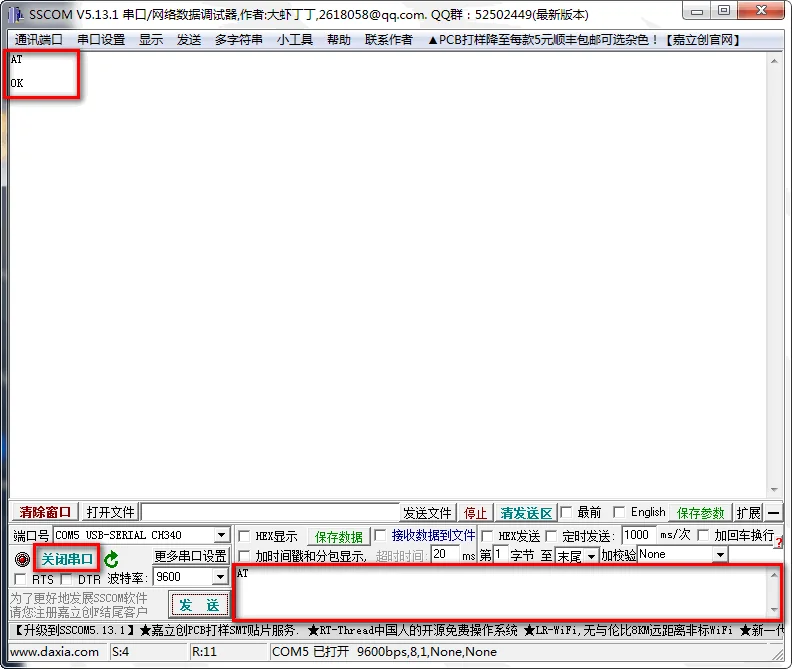Click the send text area containing AT
This screenshot has width=792, height=669.
click(501, 592)
